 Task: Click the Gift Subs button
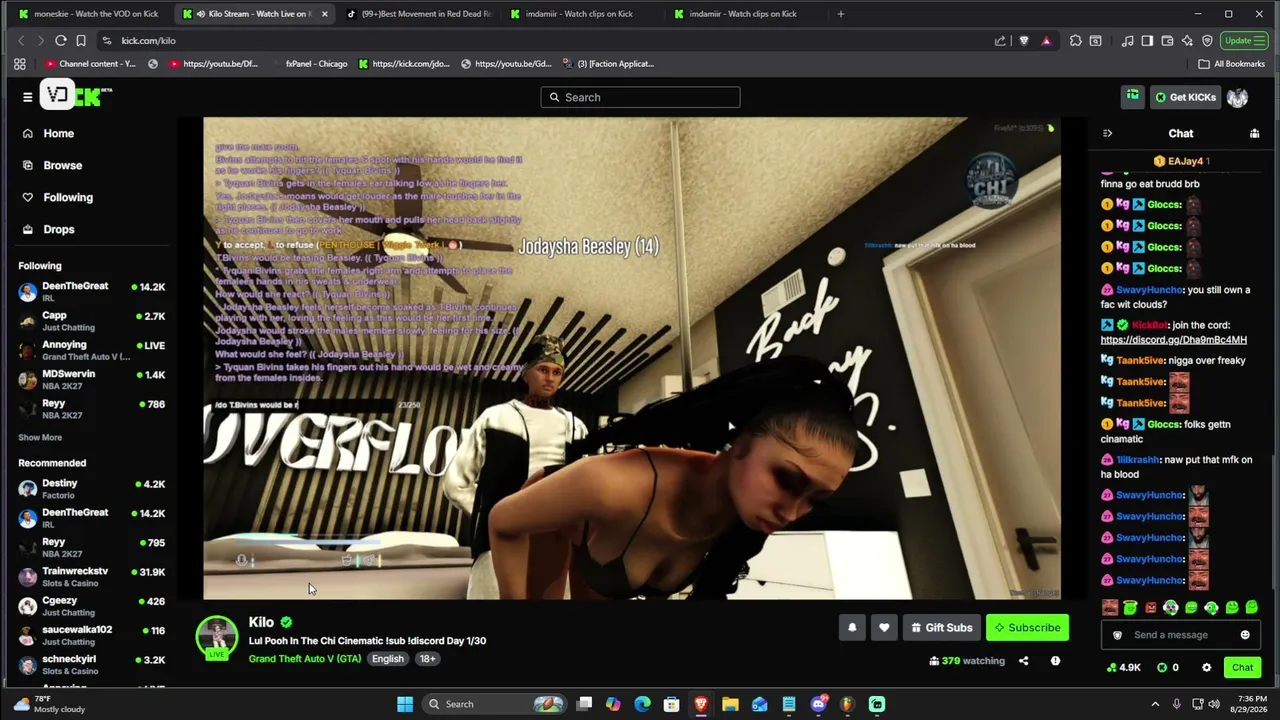tap(941, 628)
